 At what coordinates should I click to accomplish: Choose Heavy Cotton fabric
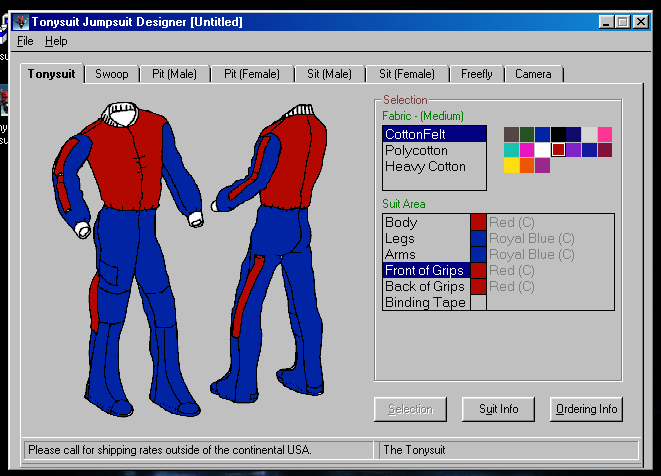426,166
